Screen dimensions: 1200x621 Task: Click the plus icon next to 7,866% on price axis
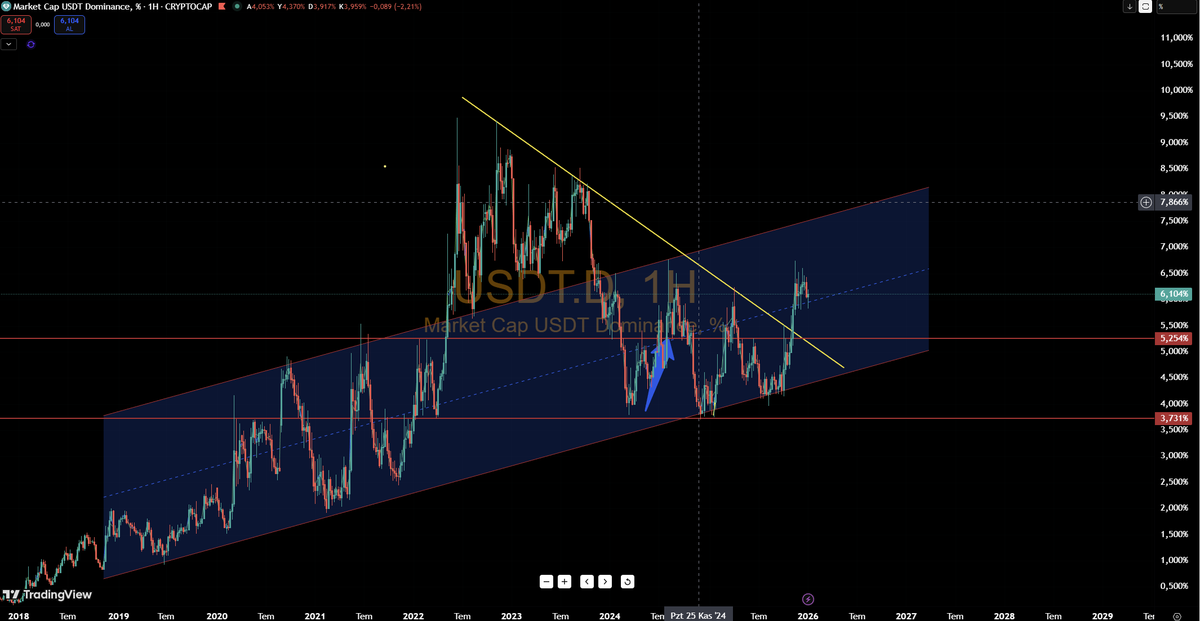coord(1146,202)
